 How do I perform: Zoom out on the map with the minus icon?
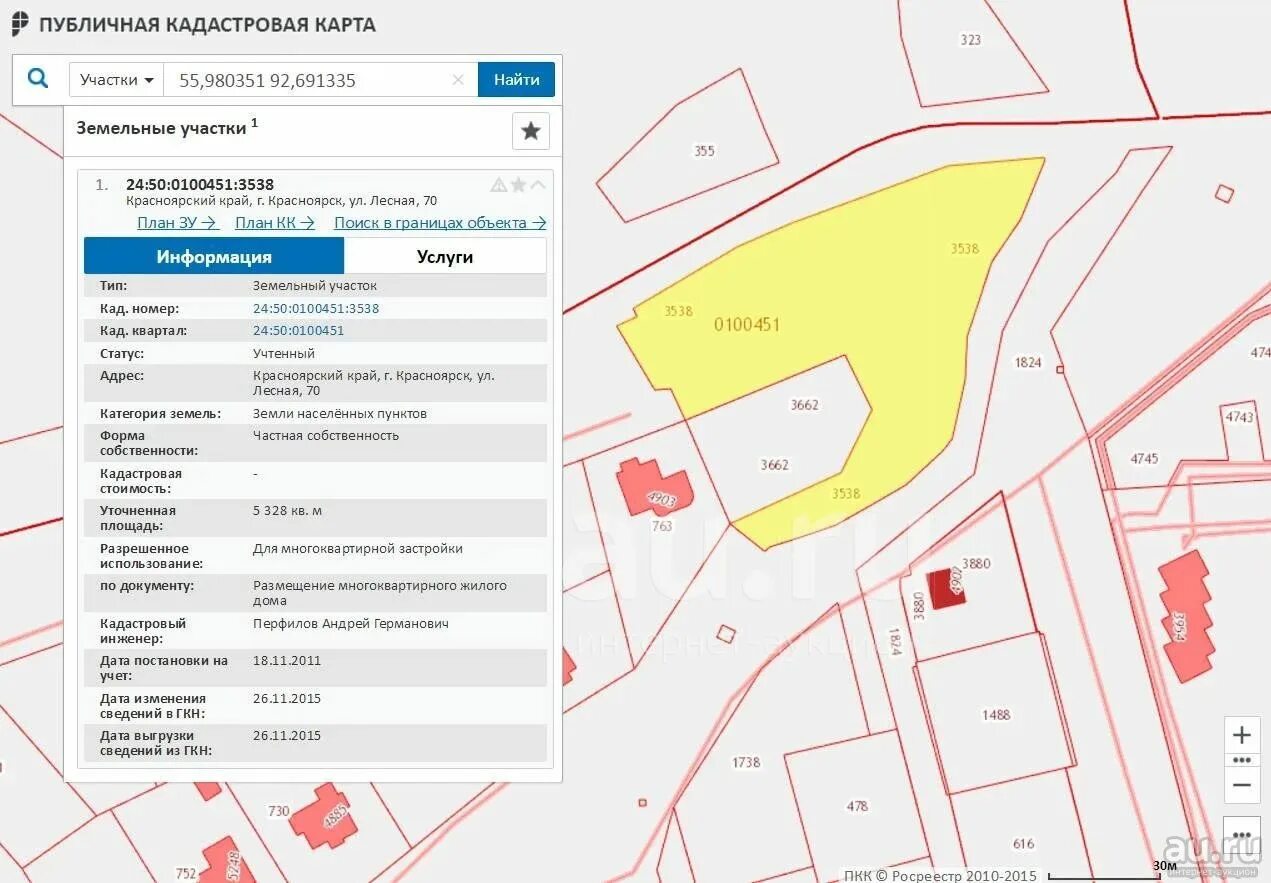pos(1241,785)
